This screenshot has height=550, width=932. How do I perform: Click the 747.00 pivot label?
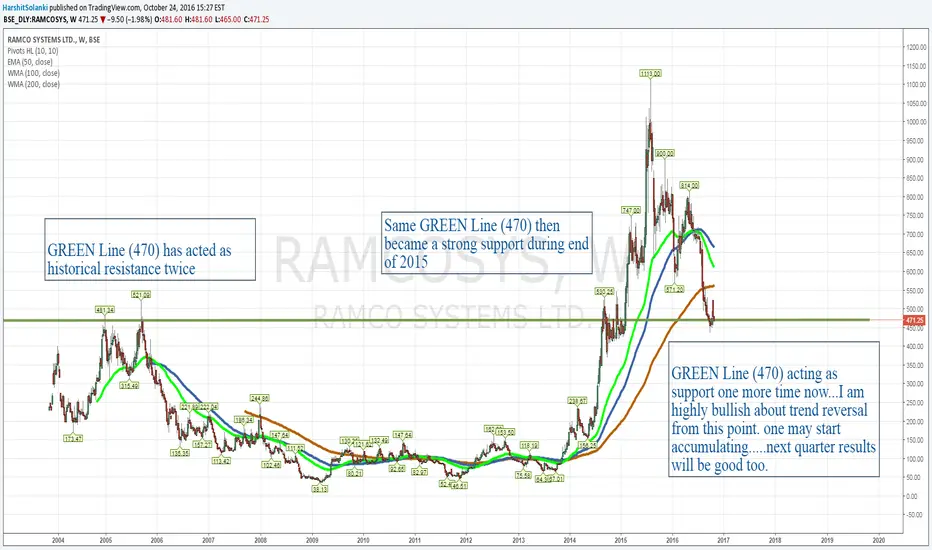(x=631, y=210)
